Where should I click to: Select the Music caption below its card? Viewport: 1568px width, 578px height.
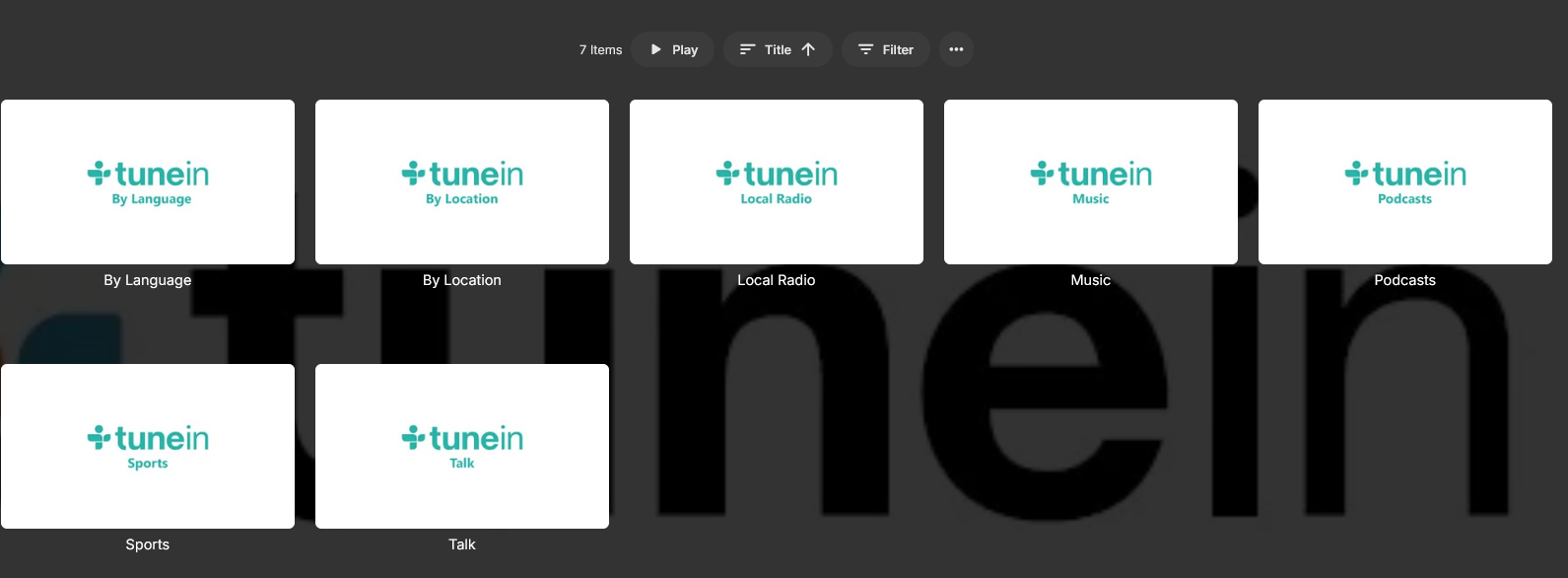[x=1091, y=280]
